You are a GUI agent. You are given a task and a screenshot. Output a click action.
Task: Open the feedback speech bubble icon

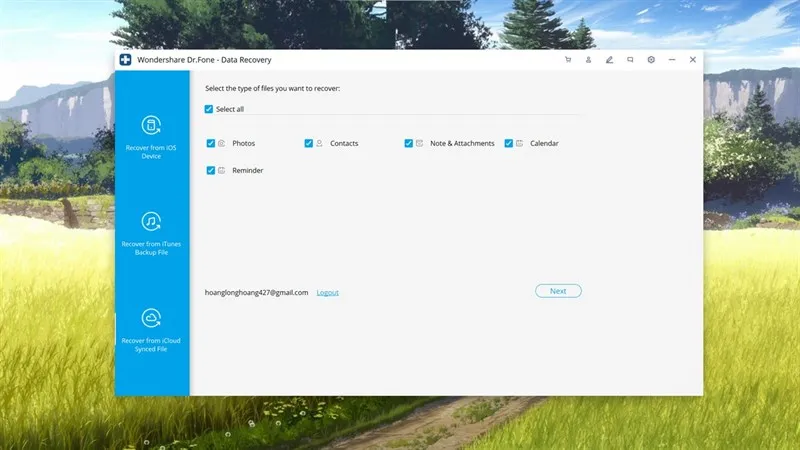(630, 60)
